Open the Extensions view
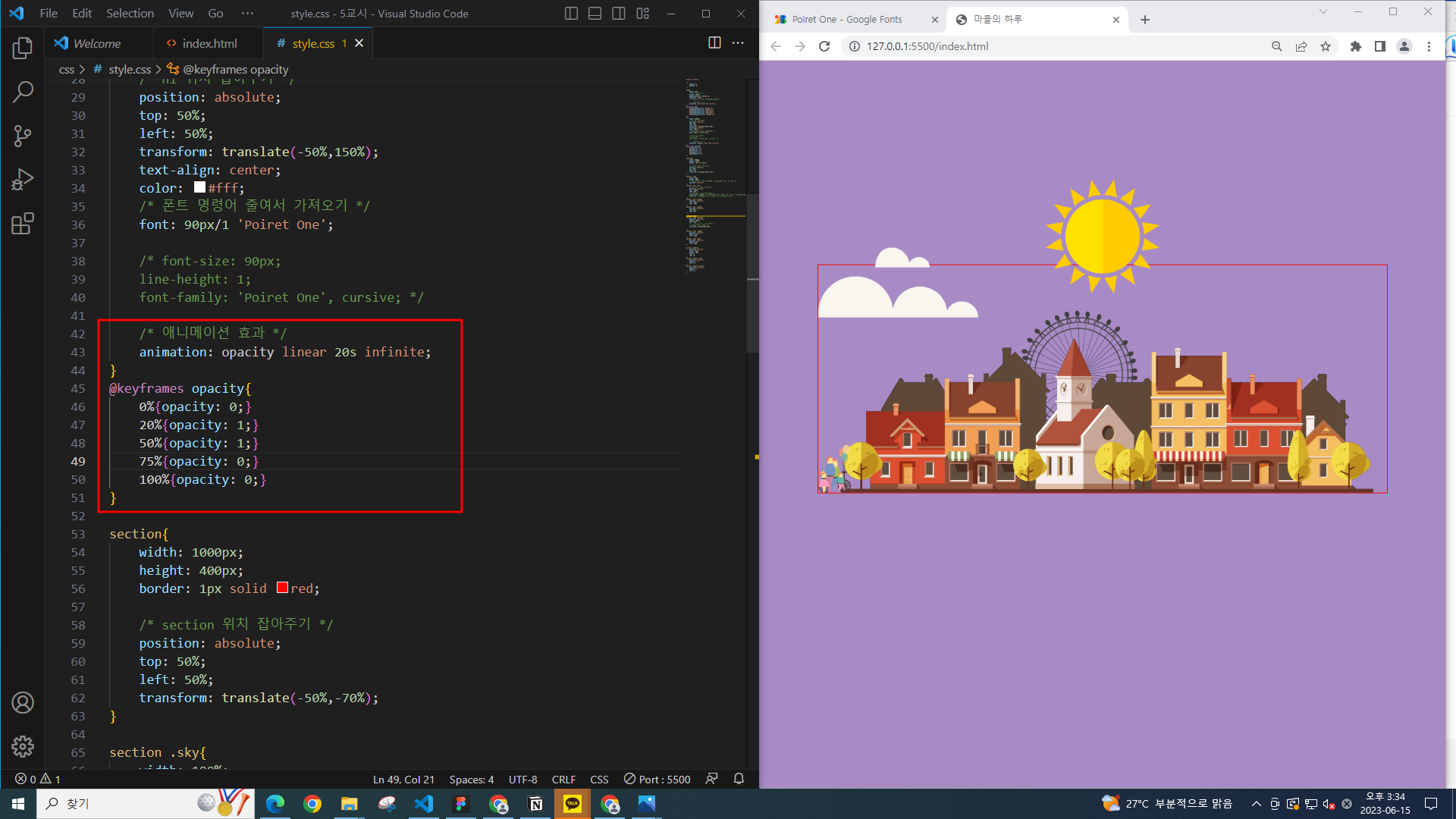 click(23, 224)
